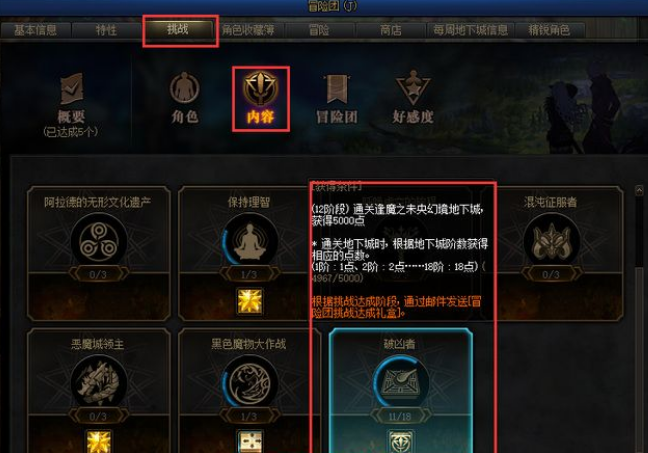Switch to the 挑战 tab
648x453 pixels.
[x=178, y=29]
